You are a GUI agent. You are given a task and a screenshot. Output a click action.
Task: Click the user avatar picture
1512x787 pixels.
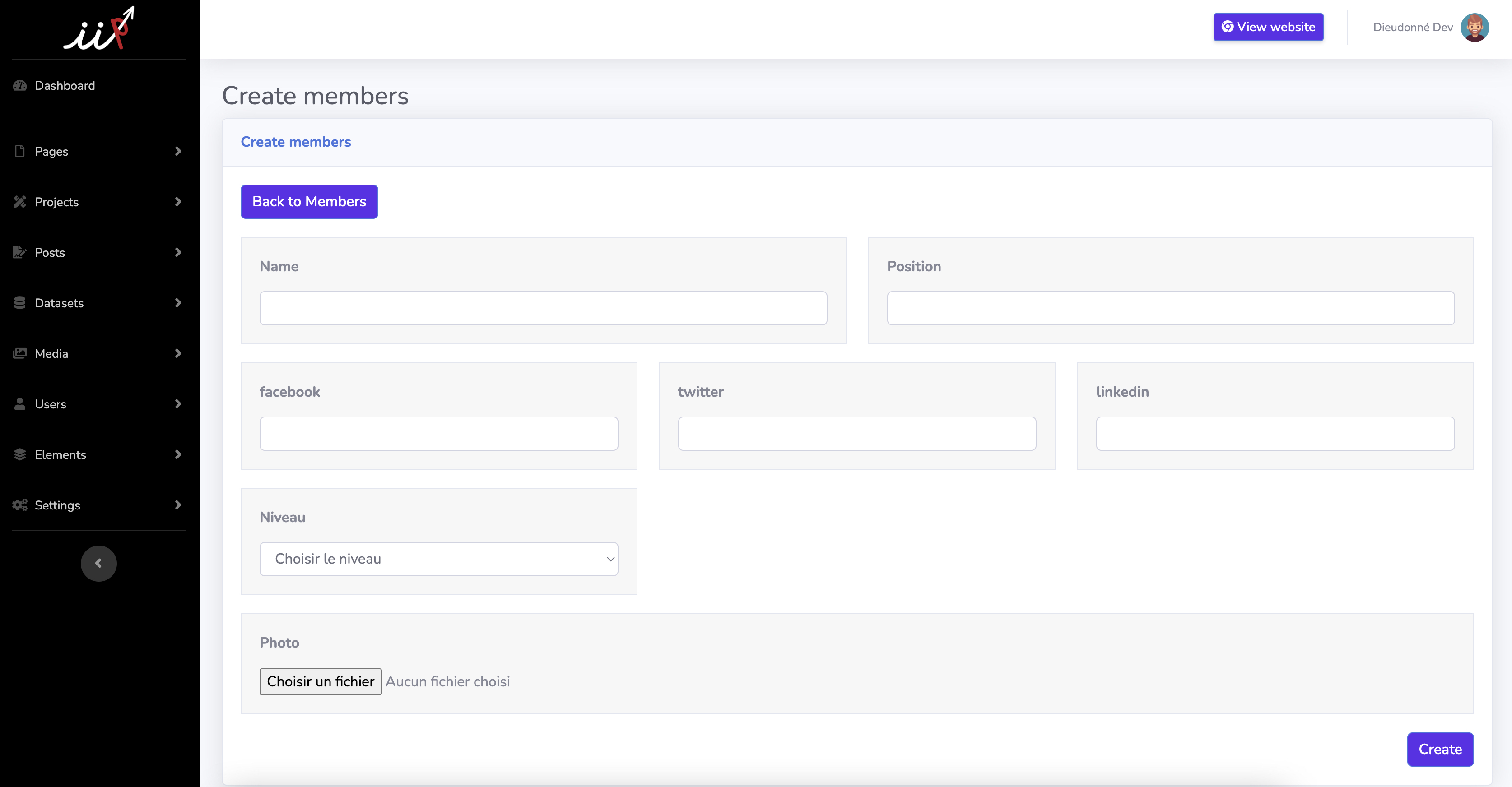1474,27
